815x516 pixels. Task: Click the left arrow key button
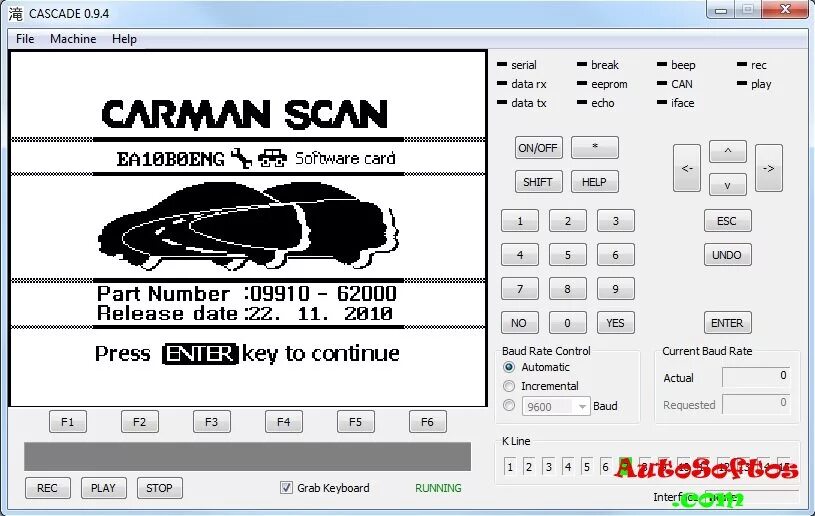687,168
